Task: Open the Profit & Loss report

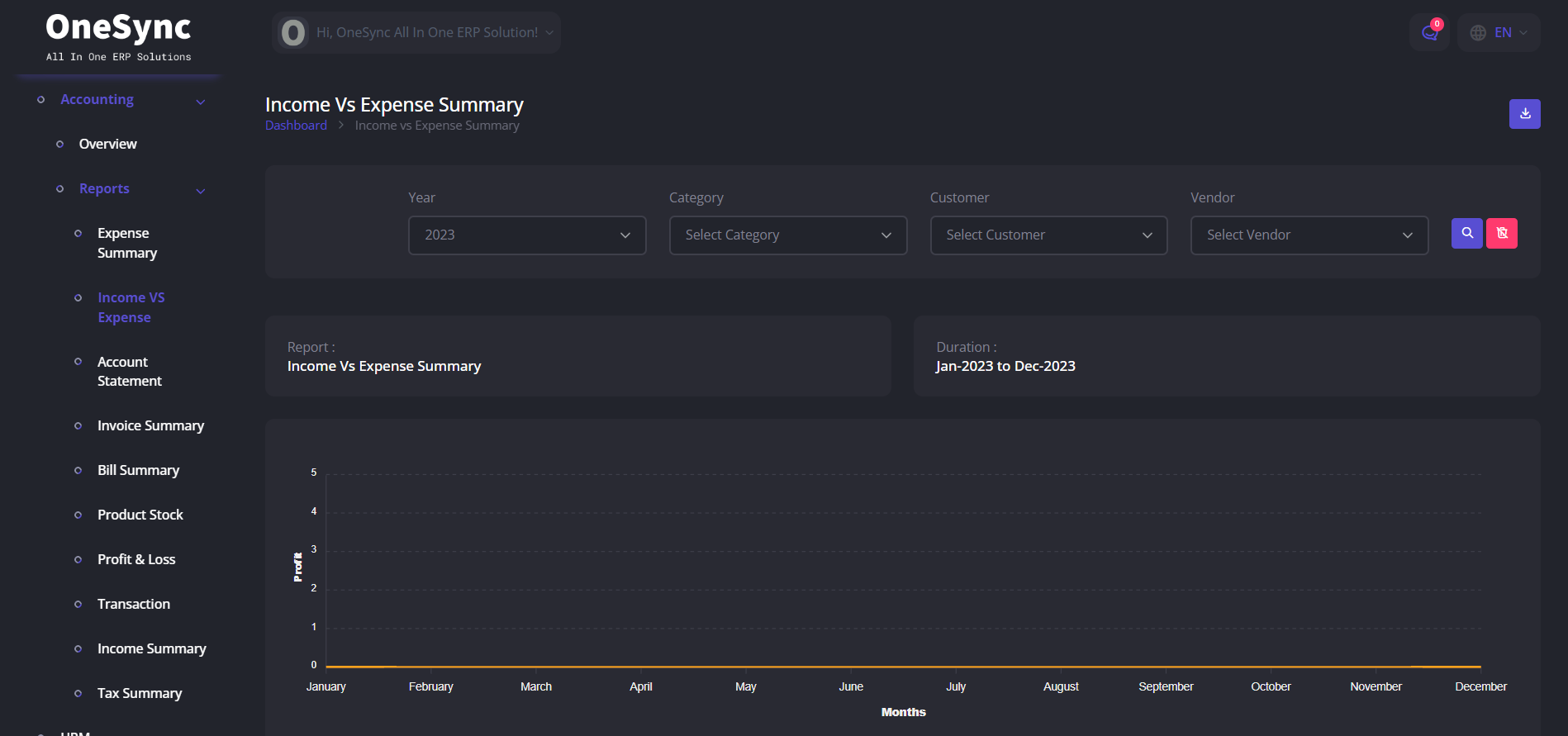Action: (136, 559)
